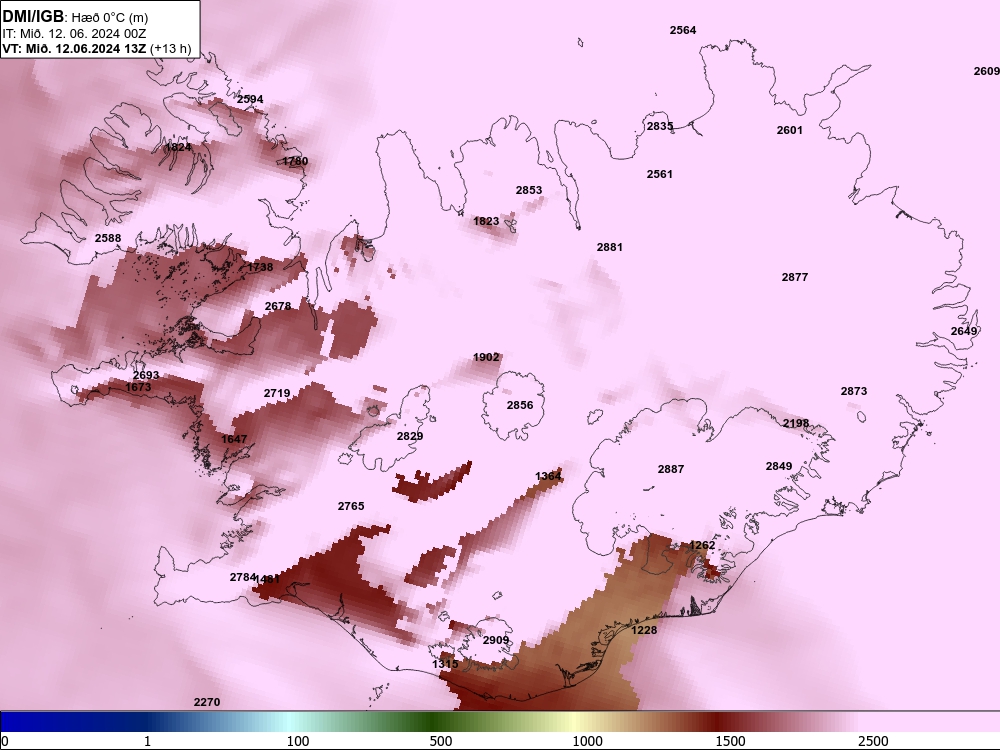Click the 2856 value inside glacier outline
Screen dimensions: 1000x750
(x=520, y=406)
